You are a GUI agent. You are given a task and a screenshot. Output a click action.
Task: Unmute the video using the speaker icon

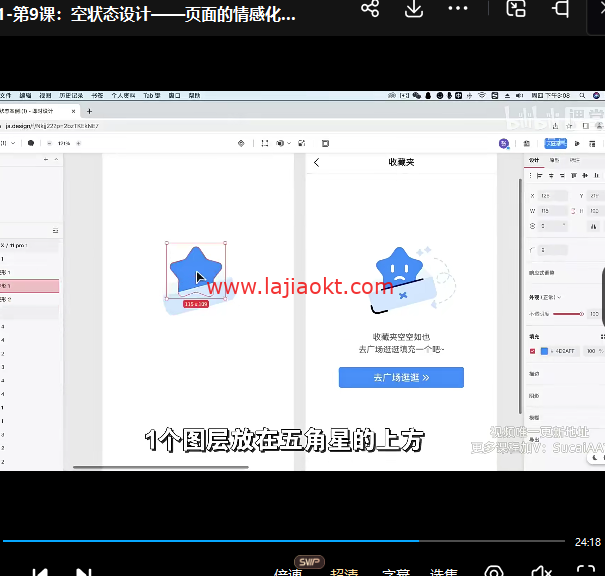(x=541, y=571)
